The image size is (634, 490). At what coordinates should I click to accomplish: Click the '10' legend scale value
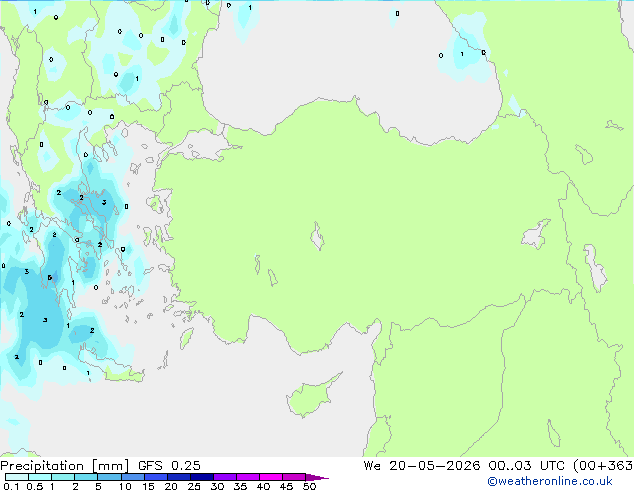tap(125, 486)
